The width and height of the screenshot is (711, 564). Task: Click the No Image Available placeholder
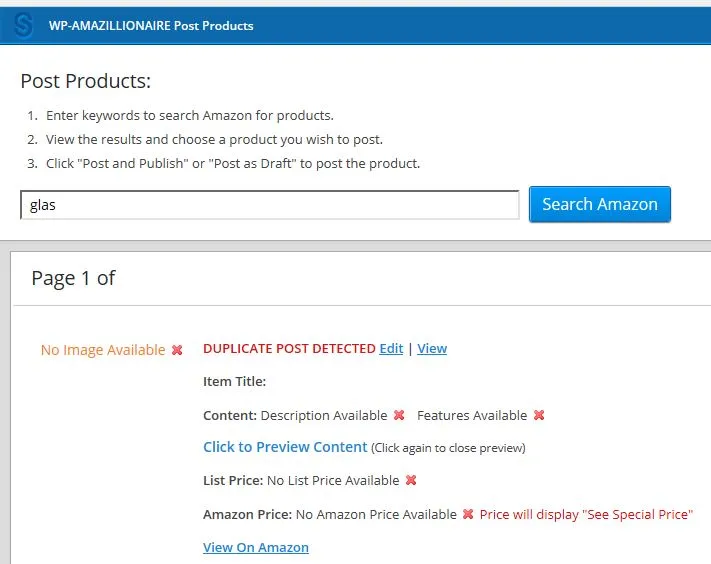[x=103, y=350]
